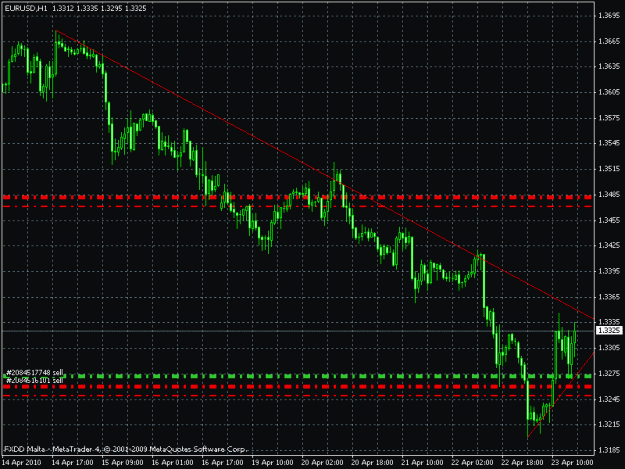Click the 1.3695 price scale label
625x469 pixels.
609,16
